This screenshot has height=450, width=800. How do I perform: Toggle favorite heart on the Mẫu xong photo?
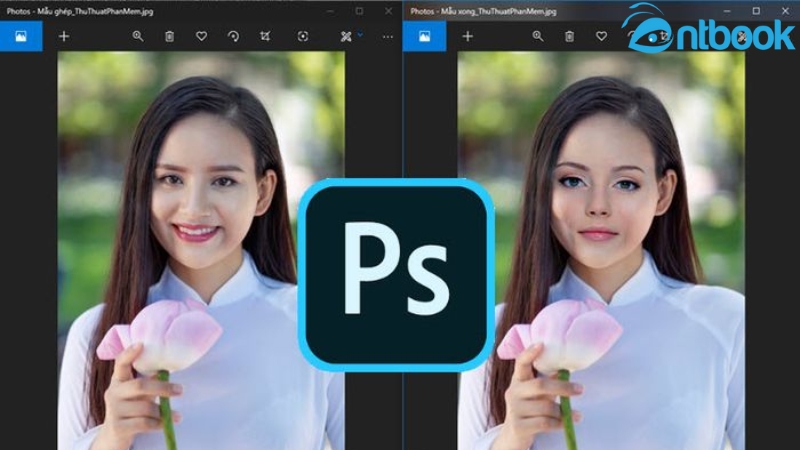click(x=601, y=36)
